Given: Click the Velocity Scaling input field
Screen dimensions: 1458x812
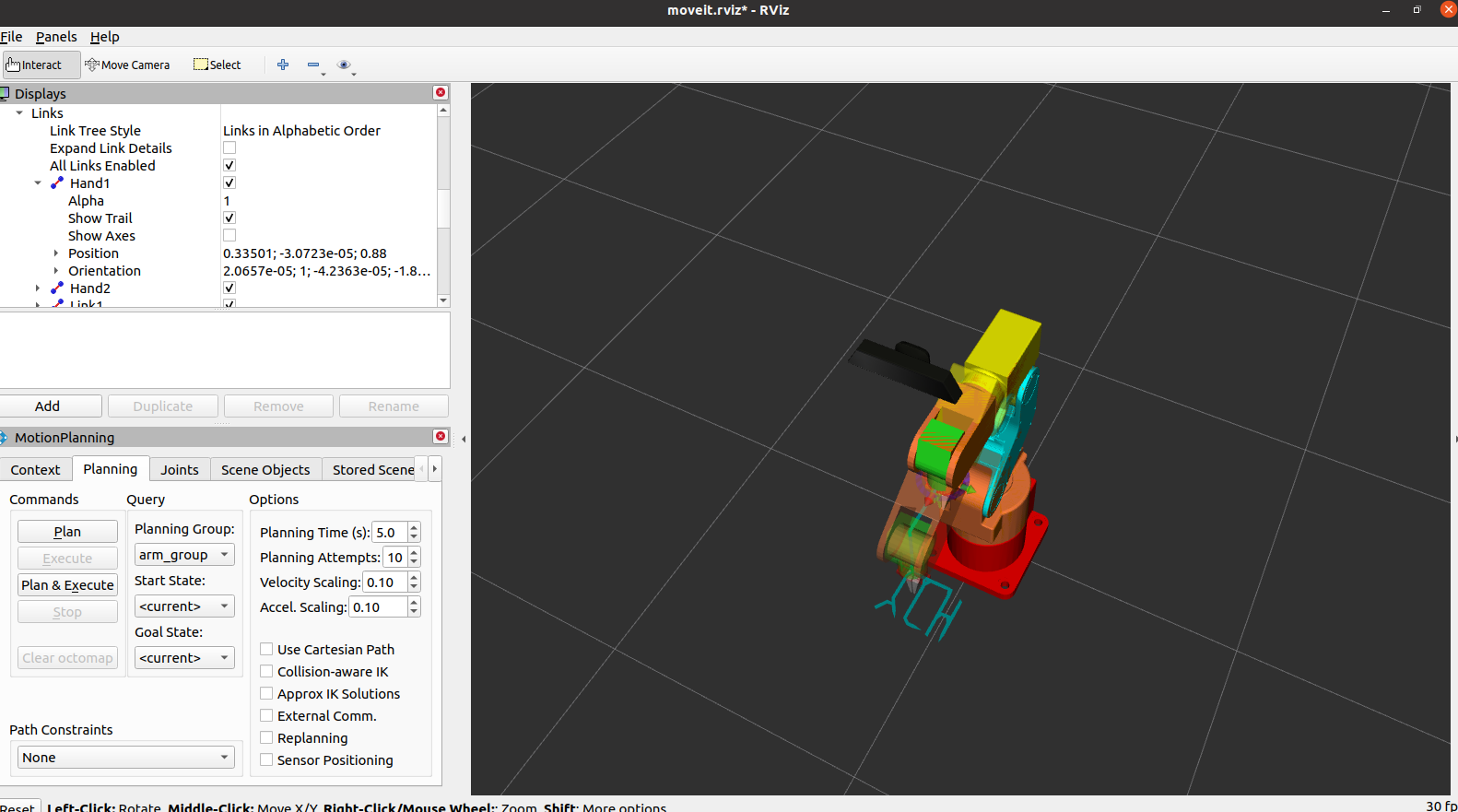Looking at the screenshot, I should coord(383,583).
